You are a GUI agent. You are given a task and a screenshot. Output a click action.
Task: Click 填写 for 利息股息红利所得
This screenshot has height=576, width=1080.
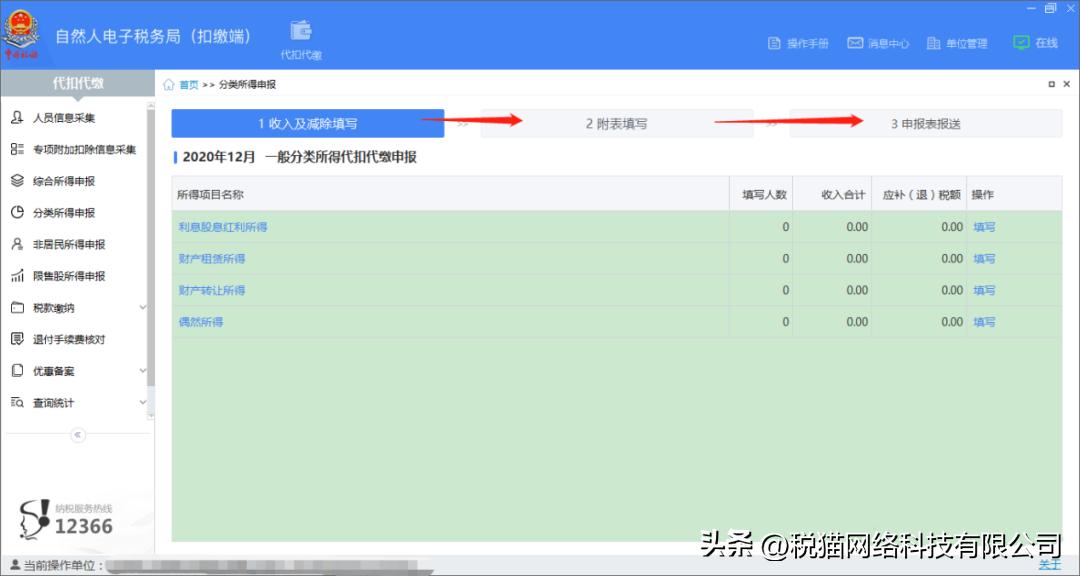coord(983,227)
